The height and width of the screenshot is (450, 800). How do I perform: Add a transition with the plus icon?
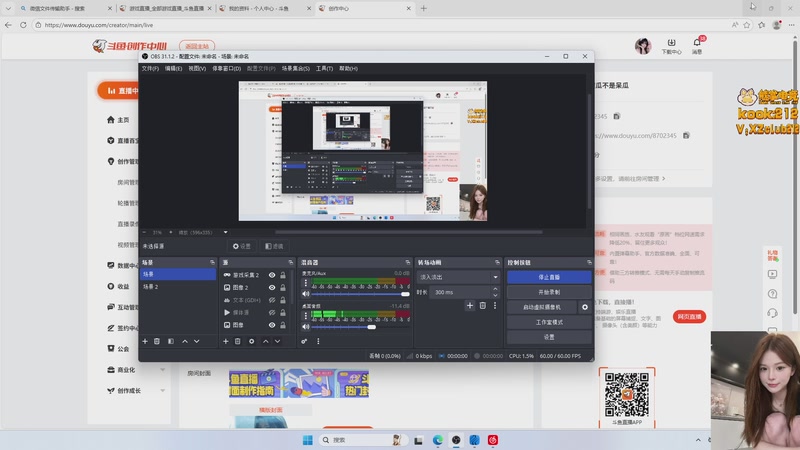pyautogui.click(x=470, y=306)
